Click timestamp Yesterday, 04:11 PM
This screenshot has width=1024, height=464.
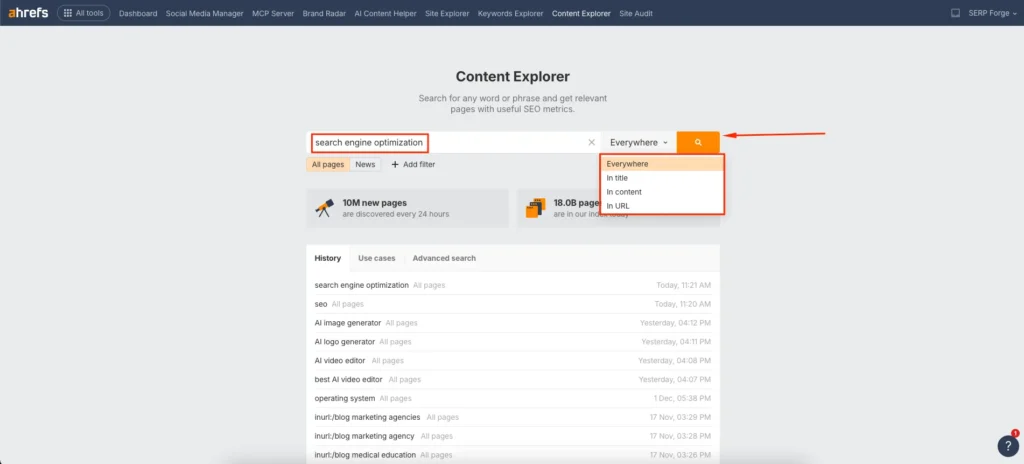click(x=677, y=342)
